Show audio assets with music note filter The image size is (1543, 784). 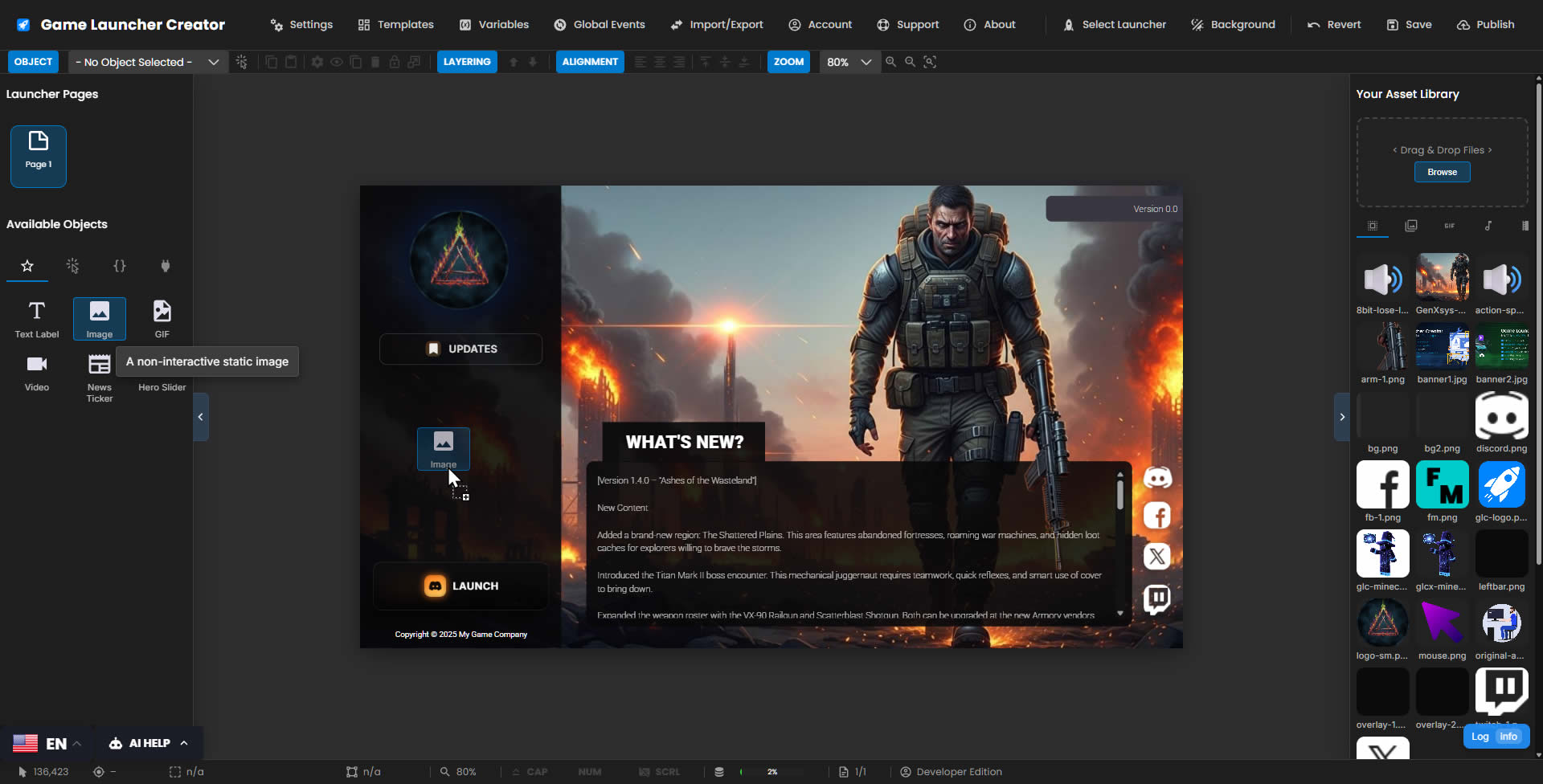click(1488, 226)
